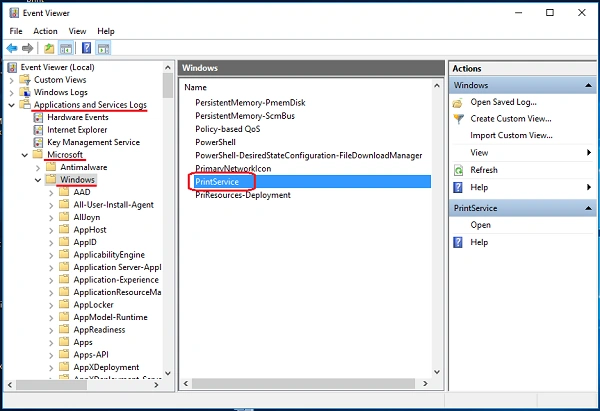Expand the AppHost folder node
Screen dimensions: 600x411
[51, 230]
